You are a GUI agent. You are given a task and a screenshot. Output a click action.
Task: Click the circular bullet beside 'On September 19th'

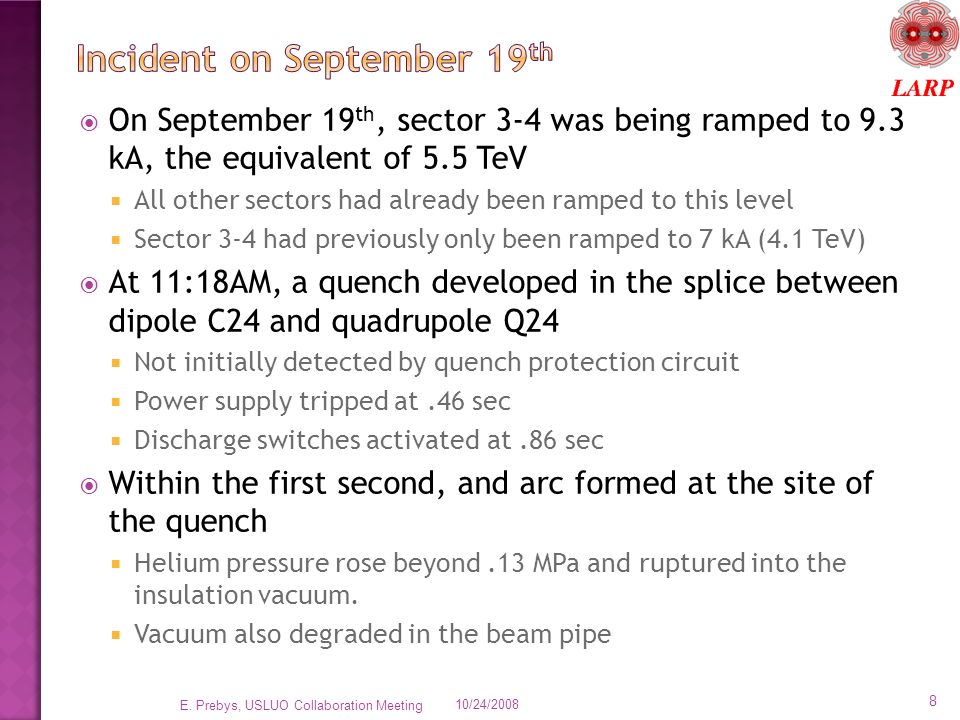(x=89, y=123)
